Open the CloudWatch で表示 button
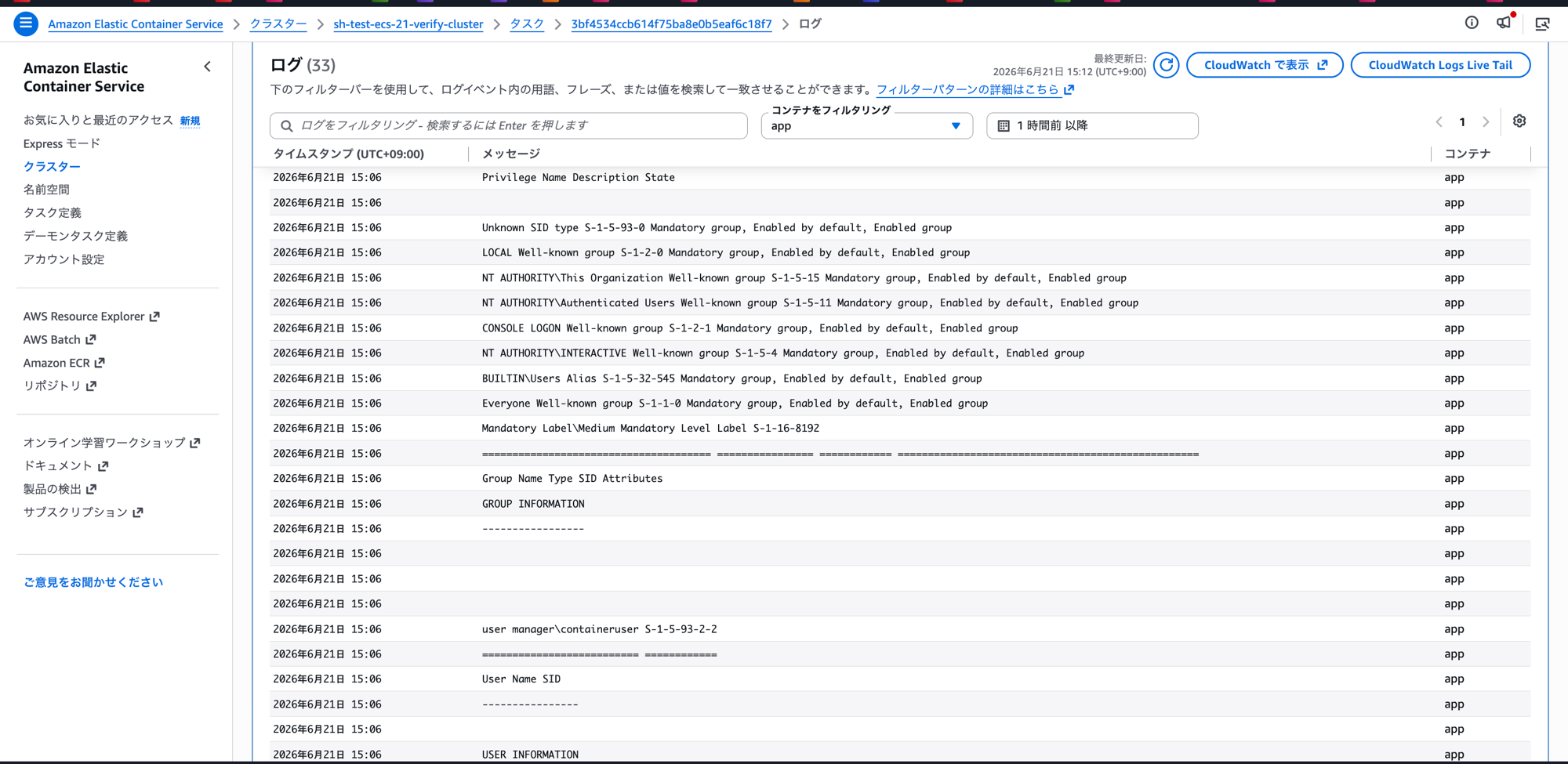The height and width of the screenshot is (764, 1568). click(x=1265, y=65)
